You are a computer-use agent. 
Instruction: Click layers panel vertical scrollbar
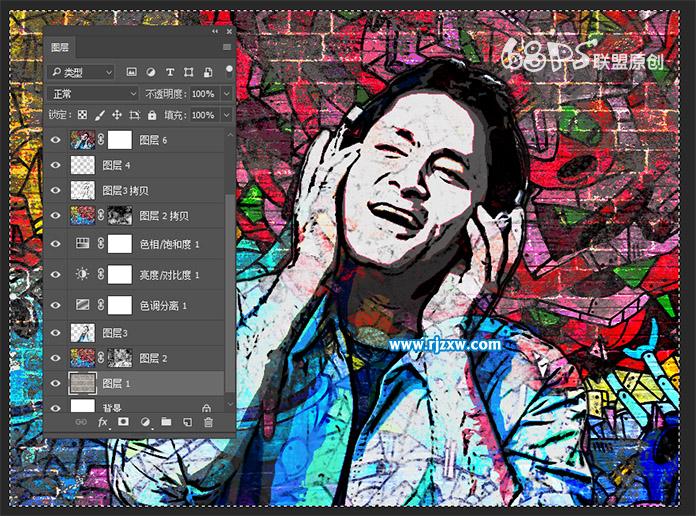(229, 293)
